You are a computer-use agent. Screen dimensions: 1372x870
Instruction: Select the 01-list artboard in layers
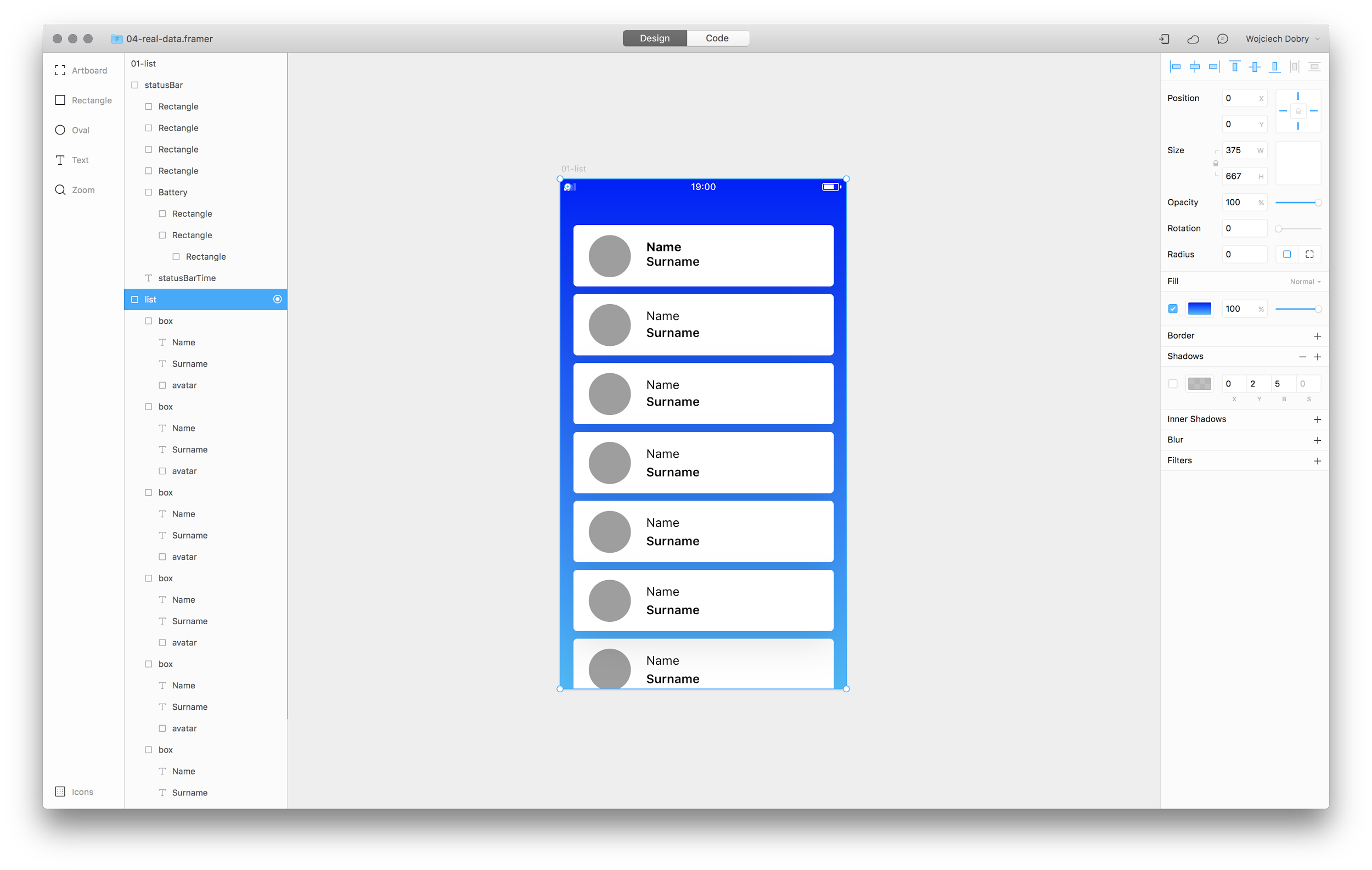pyautogui.click(x=206, y=63)
